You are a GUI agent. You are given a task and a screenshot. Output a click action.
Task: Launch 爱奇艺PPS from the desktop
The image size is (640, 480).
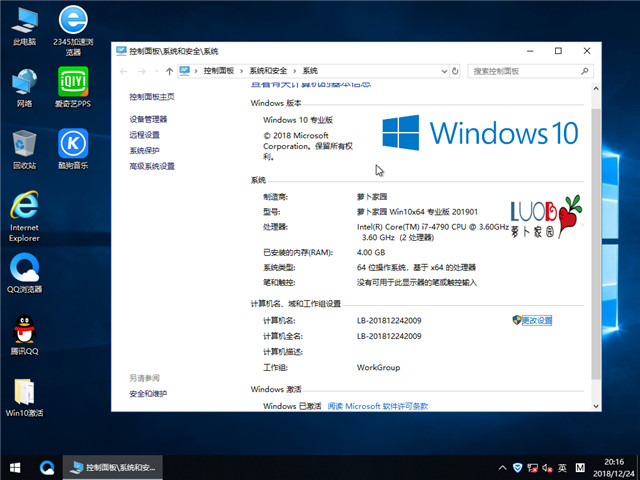[73, 87]
